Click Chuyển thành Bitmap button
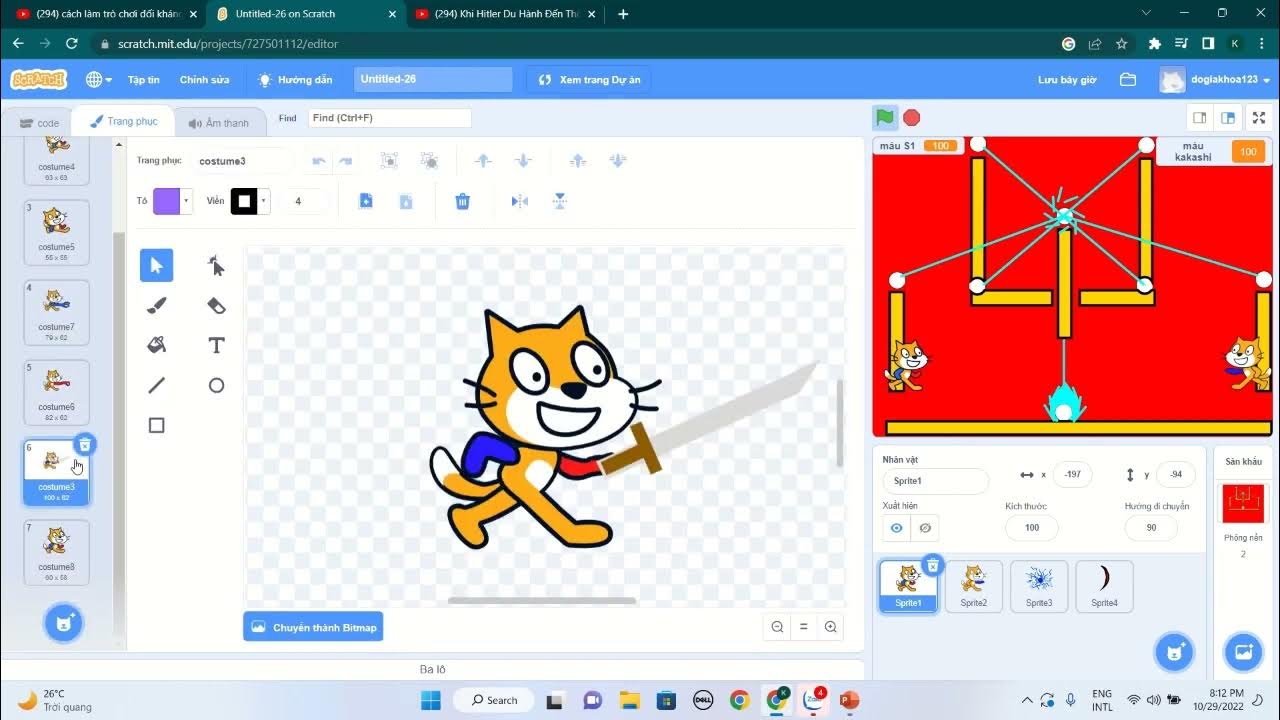The image size is (1280, 720). 313,627
